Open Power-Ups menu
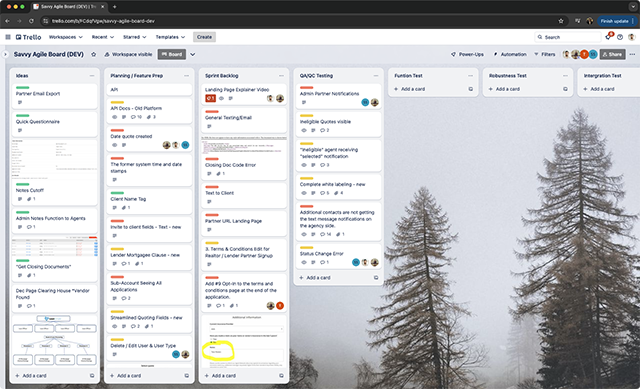Viewport: 640px width, 389px height. click(x=467, y=54)
